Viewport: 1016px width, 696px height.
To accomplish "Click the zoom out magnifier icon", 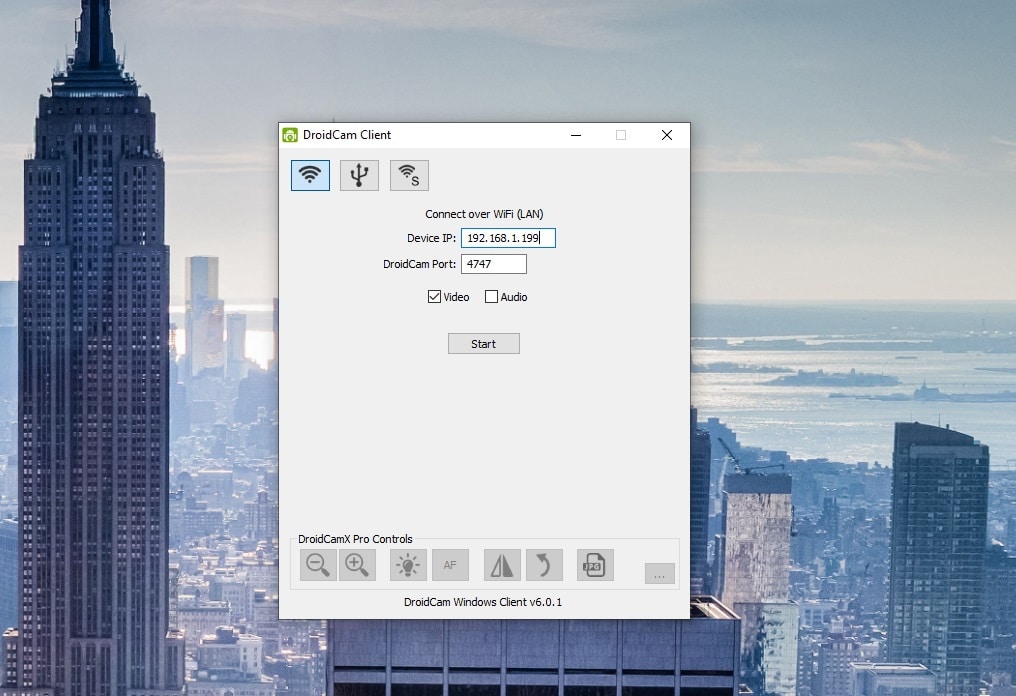I will click(x=318, y=565).
